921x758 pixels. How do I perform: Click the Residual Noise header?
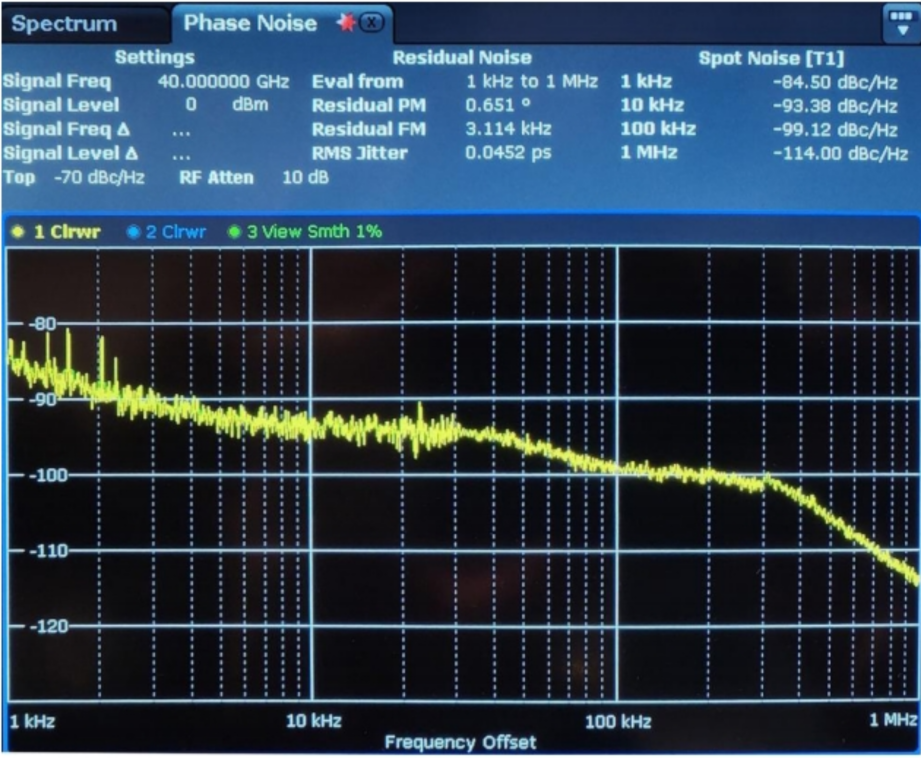pyautogui.click(x=462, y=58)
